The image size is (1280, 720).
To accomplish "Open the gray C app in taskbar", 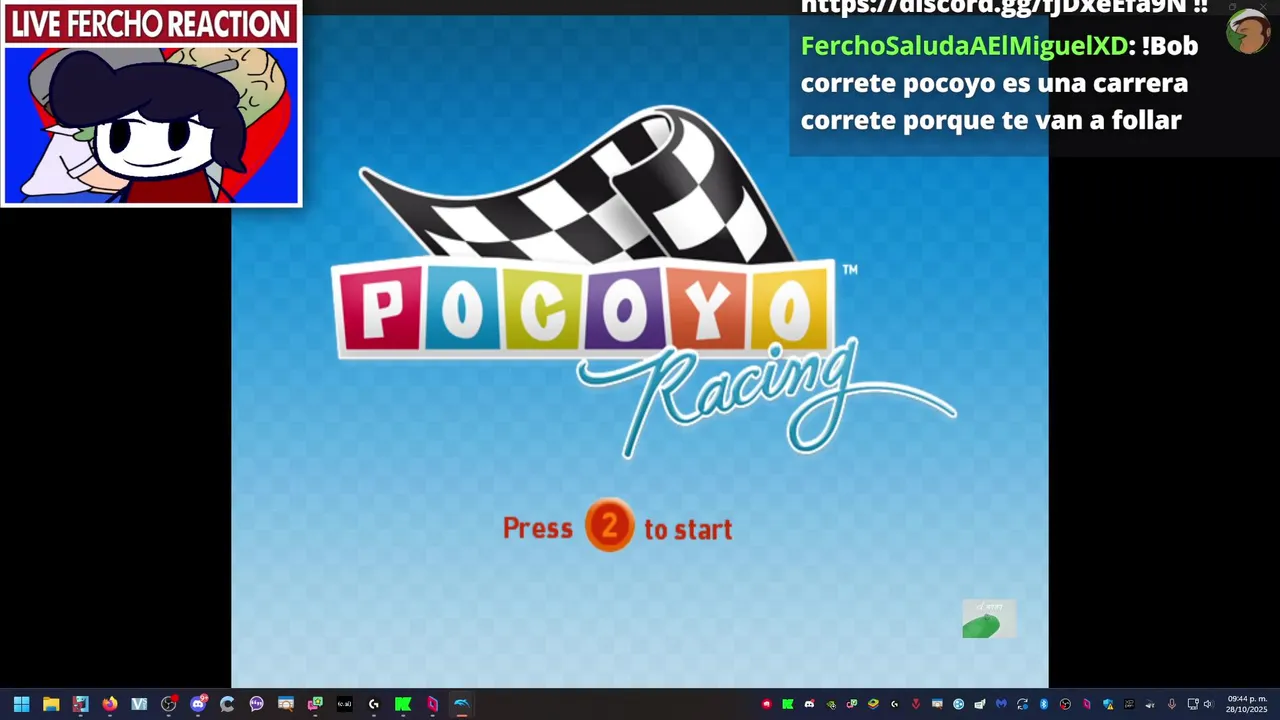I will pos(227,704).
